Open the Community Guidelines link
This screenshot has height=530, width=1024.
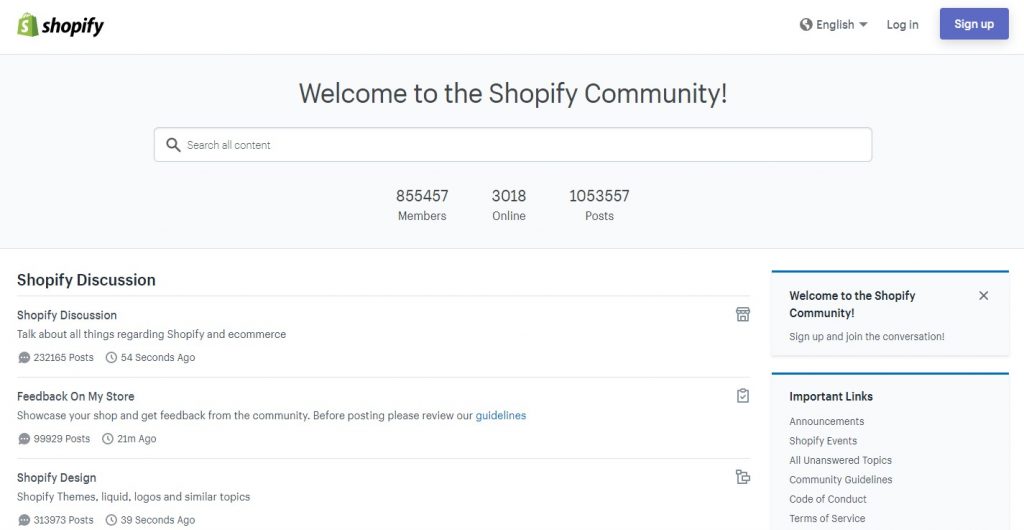840,479
